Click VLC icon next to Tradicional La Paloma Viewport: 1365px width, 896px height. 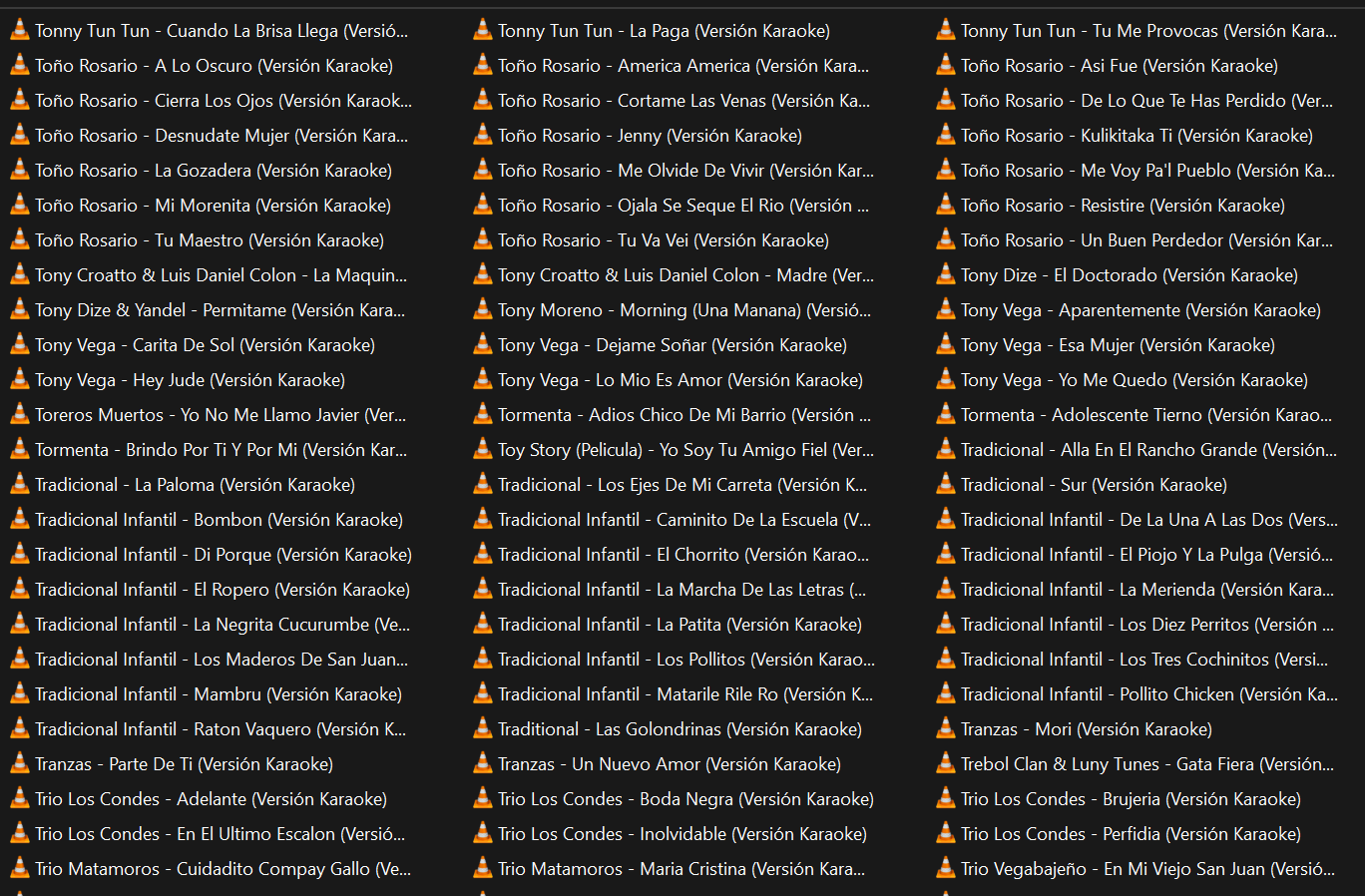(x=20, y=485)
